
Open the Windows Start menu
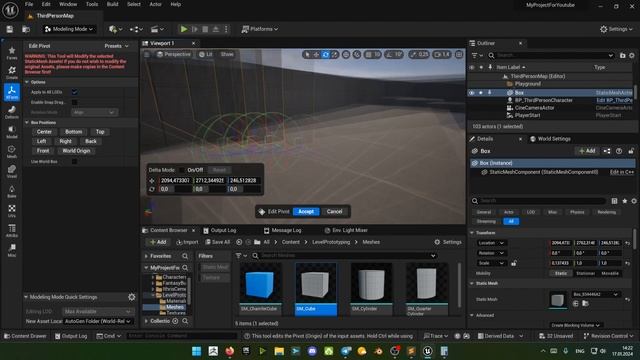196,351
